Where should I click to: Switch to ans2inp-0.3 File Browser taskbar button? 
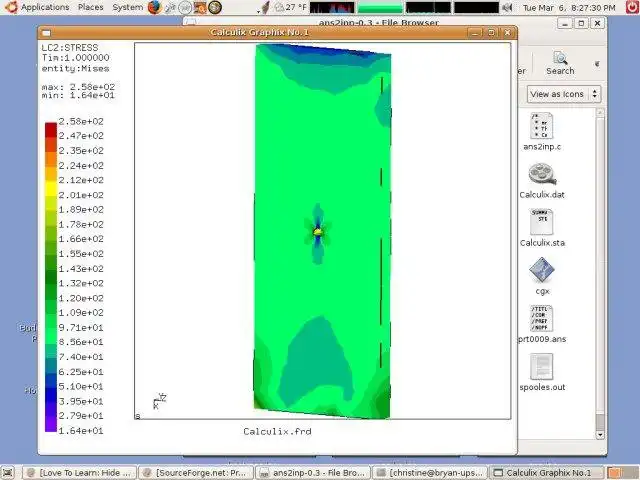click(312, 473)
